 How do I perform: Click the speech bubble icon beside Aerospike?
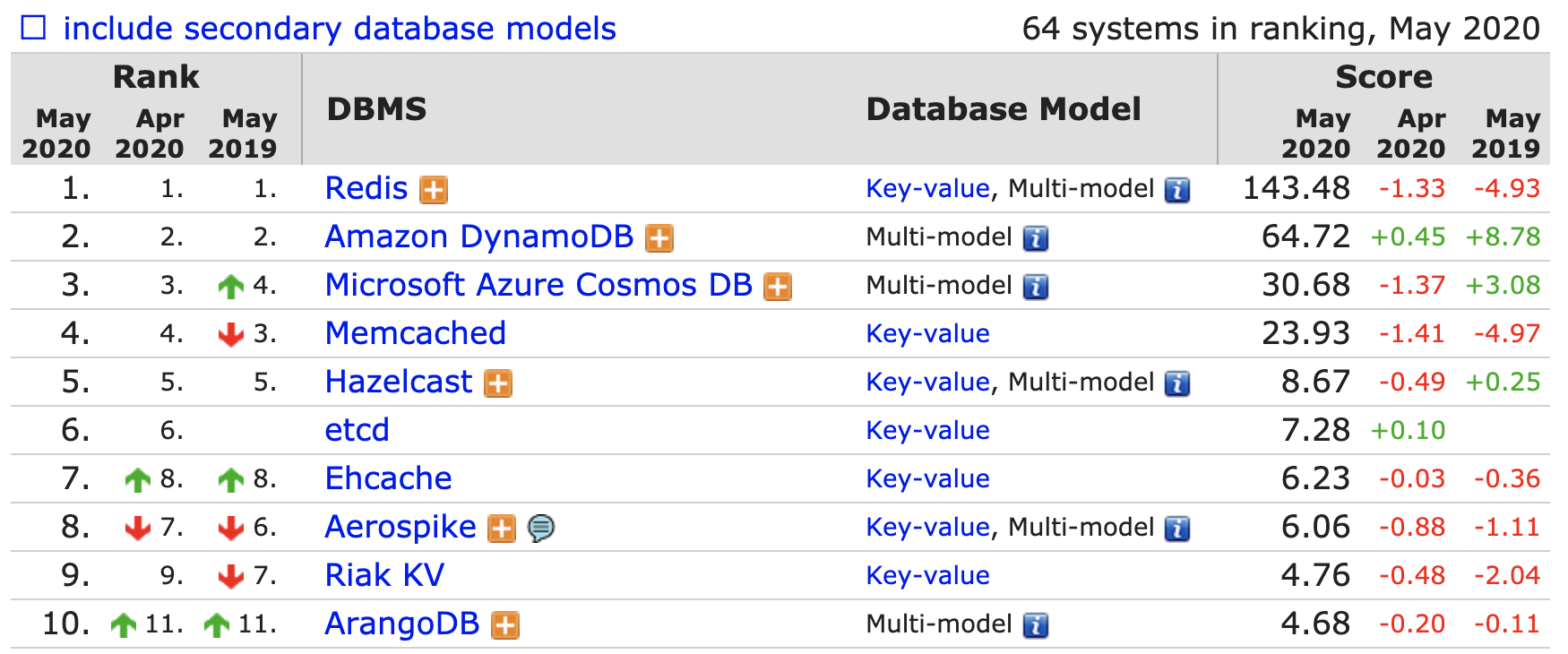(x=541, y=529)
